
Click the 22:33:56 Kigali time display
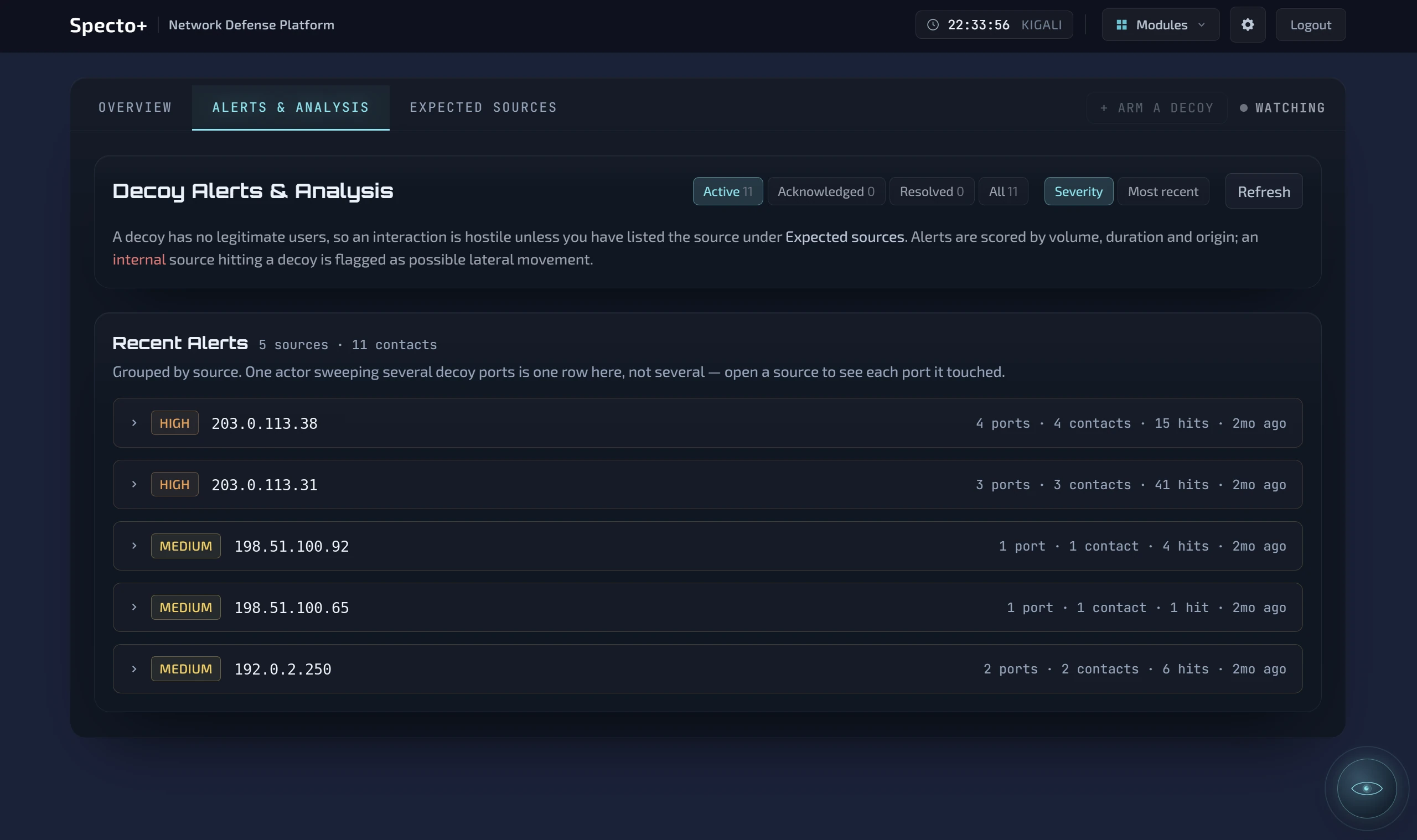994,25
